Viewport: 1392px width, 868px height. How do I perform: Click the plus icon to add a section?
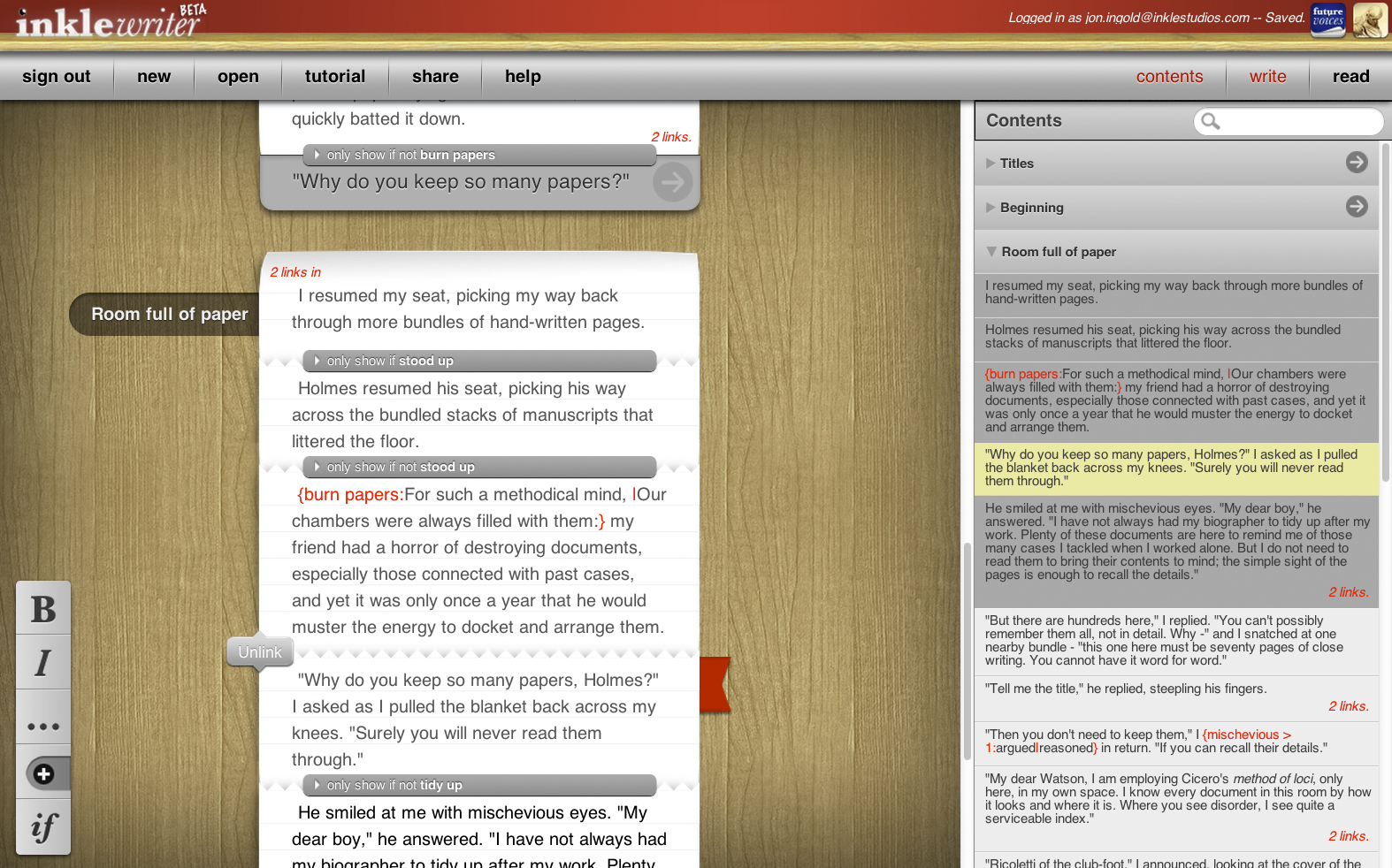pos(43,774)
